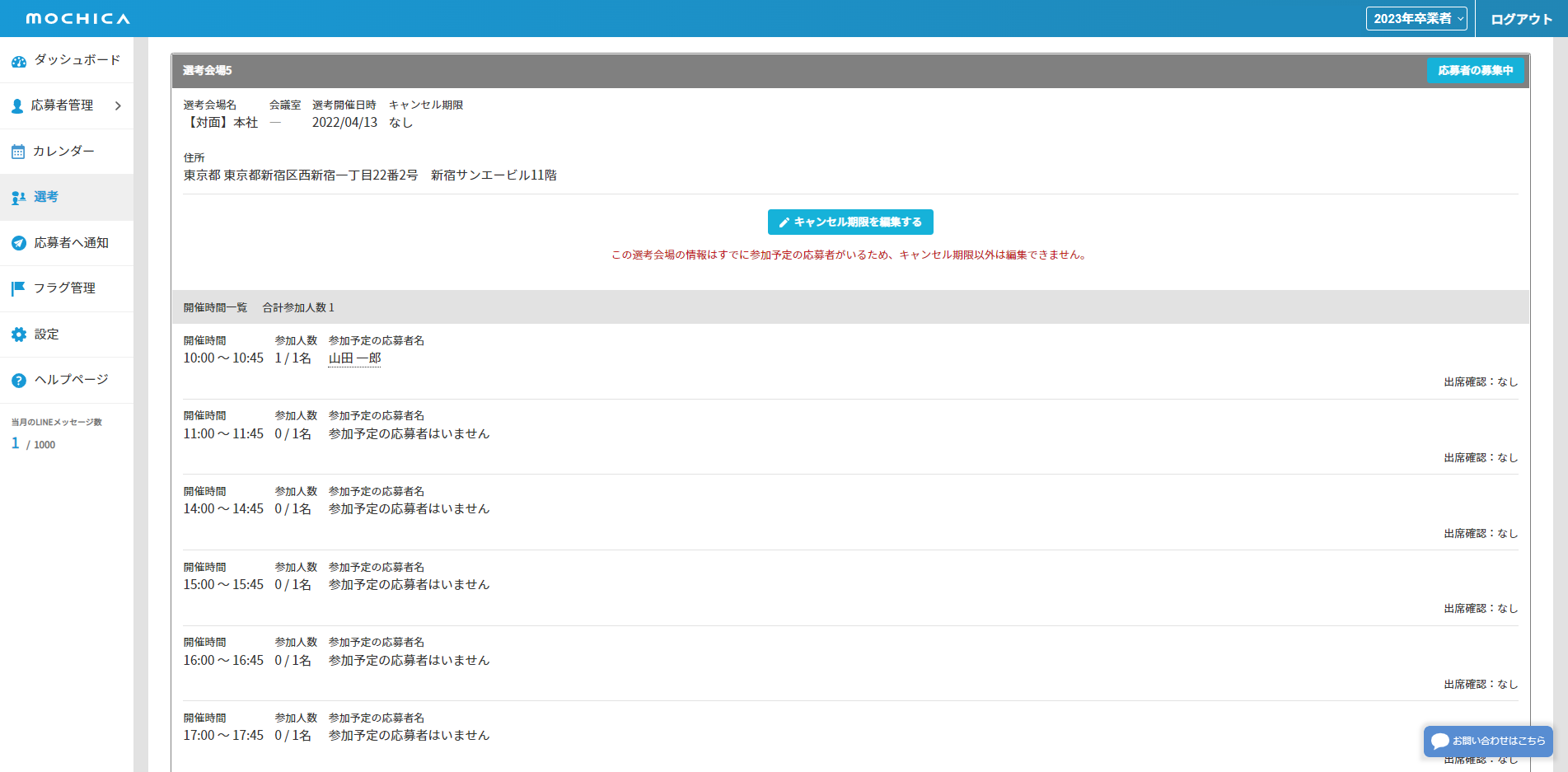Open applicant 山田 一郎 profile link
1568x772 pixels.
(354, 358)
